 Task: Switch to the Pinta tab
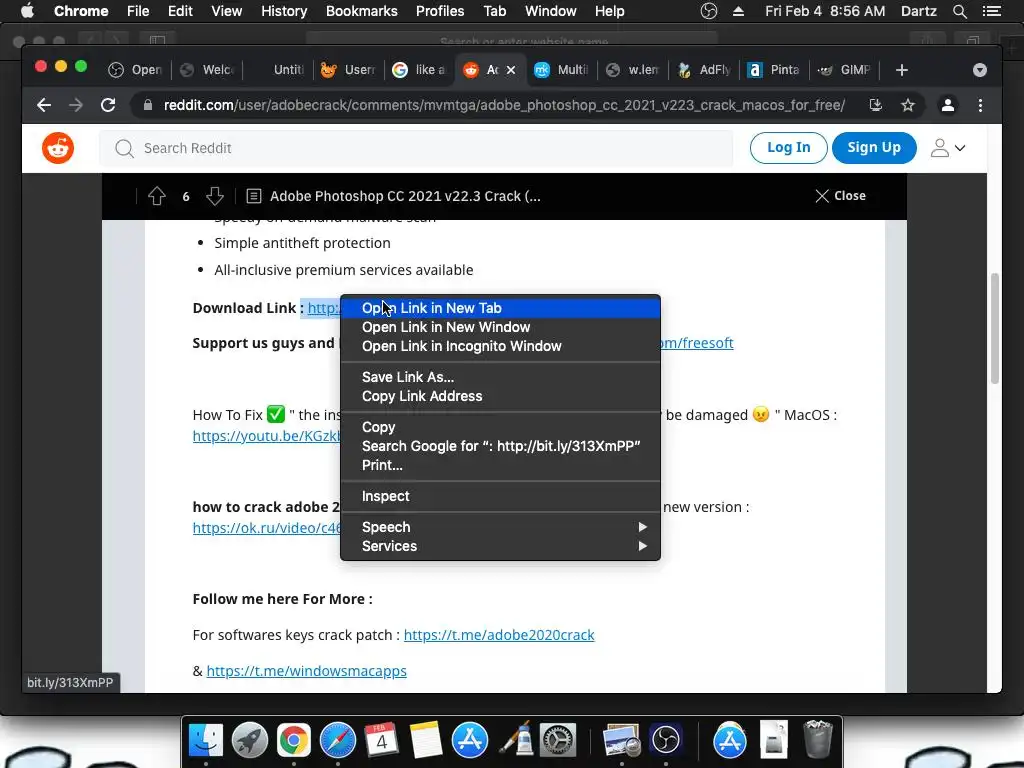pos(774,70)
